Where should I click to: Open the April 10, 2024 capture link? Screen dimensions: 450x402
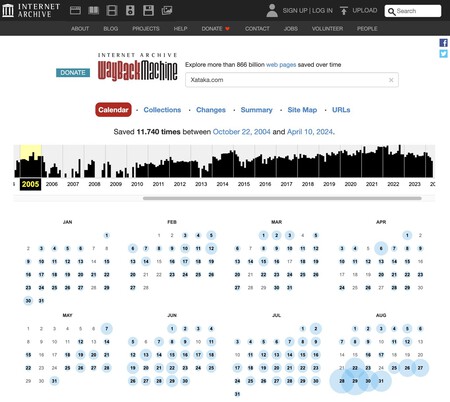coord(310,132)
